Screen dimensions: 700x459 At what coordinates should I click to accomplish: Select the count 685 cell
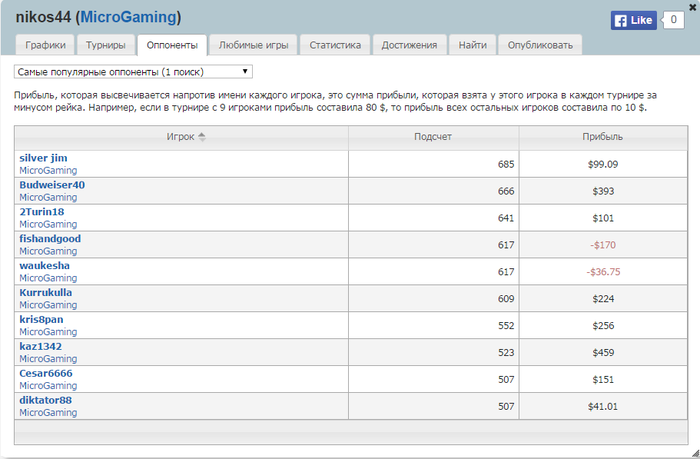[x=433, y=164]
